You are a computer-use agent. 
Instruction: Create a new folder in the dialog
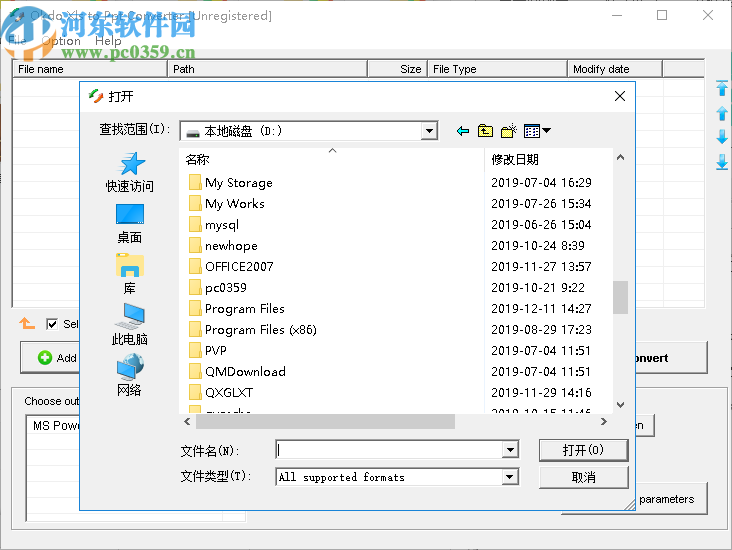[x=508, y=131]
